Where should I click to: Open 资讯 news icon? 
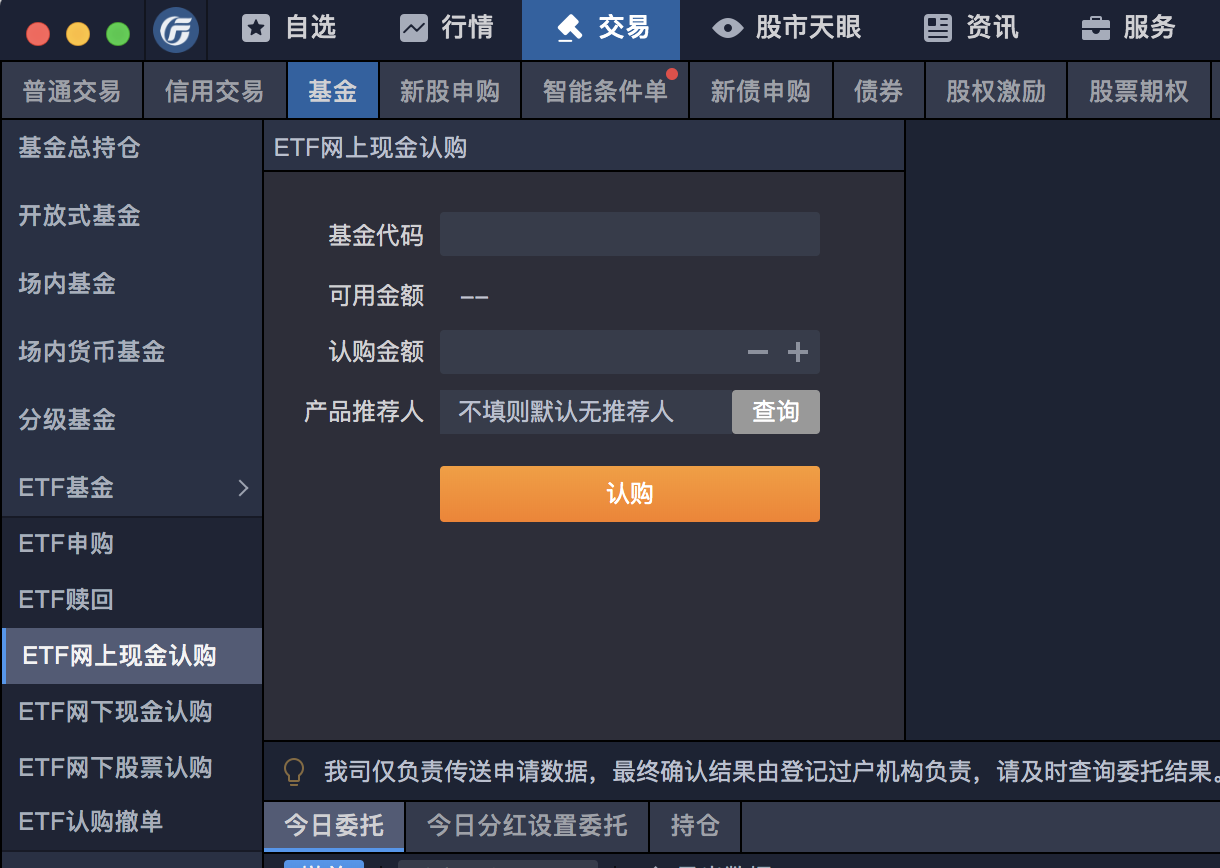pyautogui.click(x=938, y=29)
